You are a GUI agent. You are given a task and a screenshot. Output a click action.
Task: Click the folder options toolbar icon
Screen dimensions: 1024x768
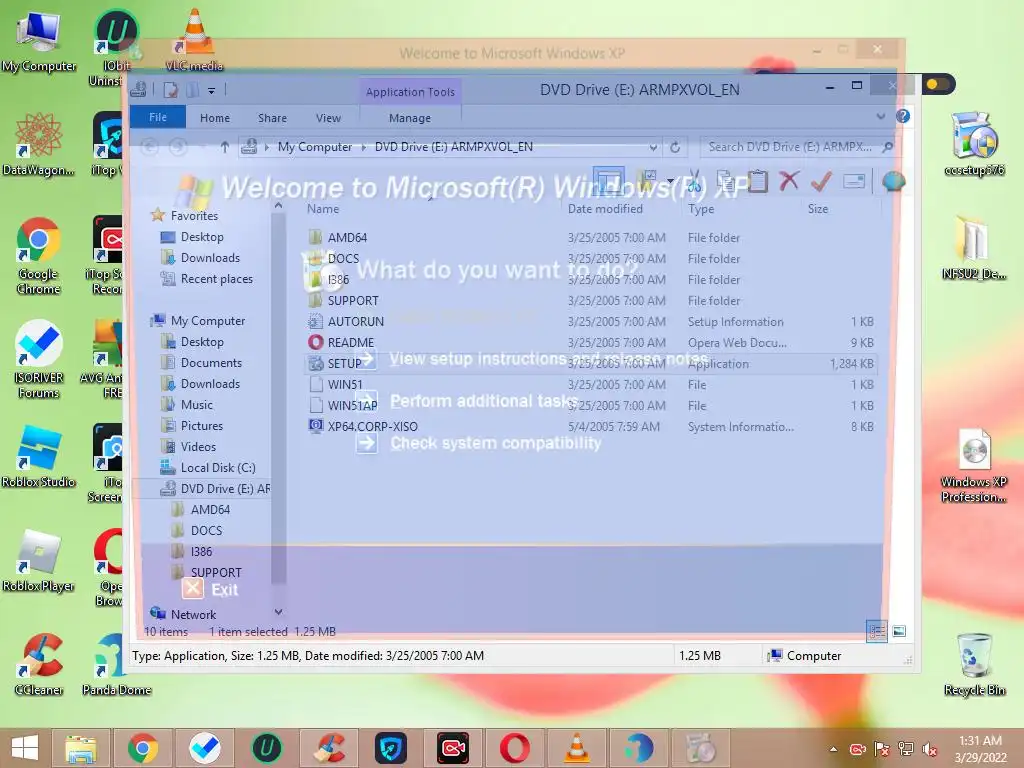[647, 179]
